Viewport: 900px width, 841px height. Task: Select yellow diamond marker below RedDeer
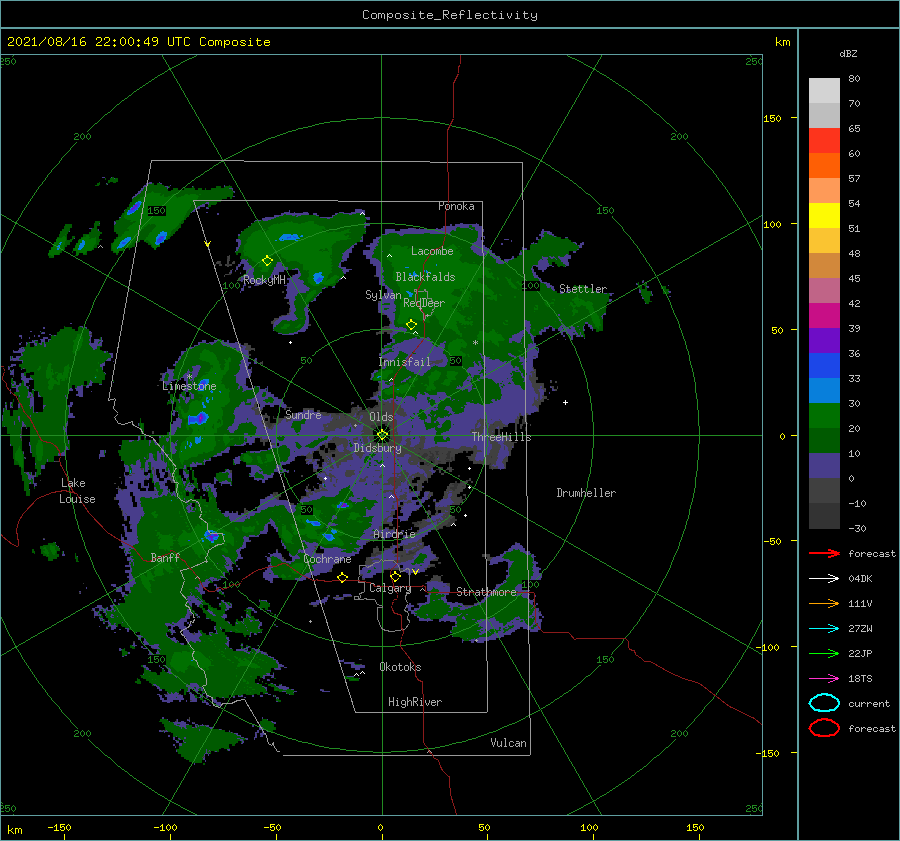coord(411,325)
